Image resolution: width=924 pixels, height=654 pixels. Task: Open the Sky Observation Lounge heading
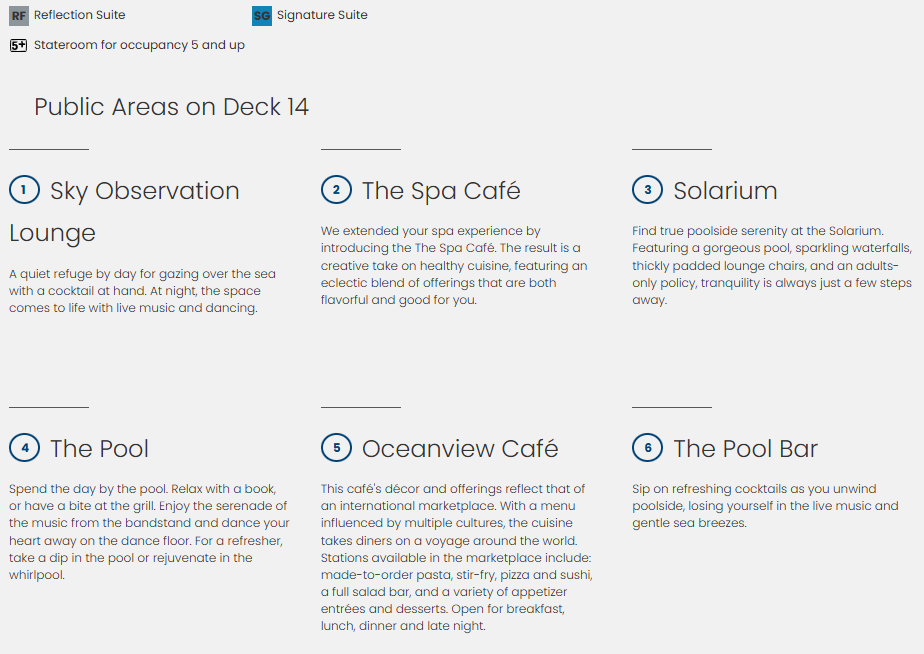(x=144, y=191)
